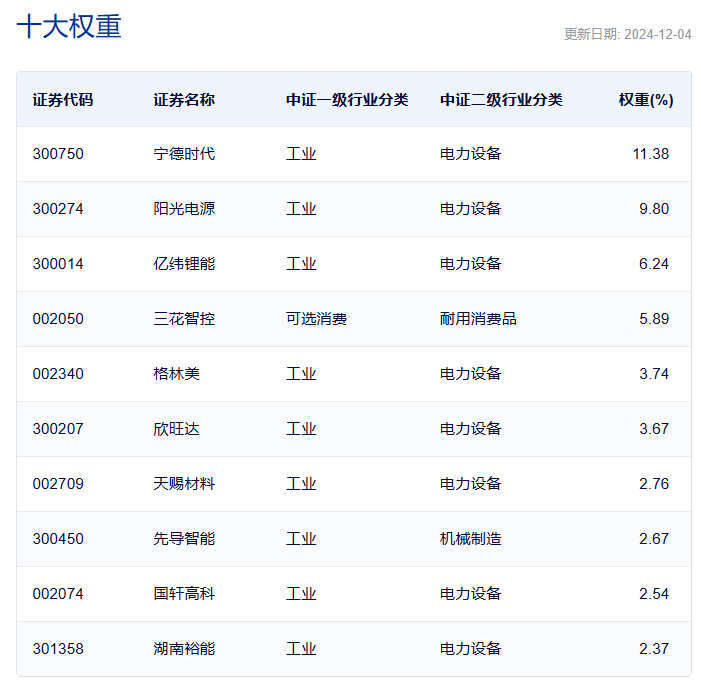Click the 证券名称 column header
701x695 pixels.
(184, 100)
